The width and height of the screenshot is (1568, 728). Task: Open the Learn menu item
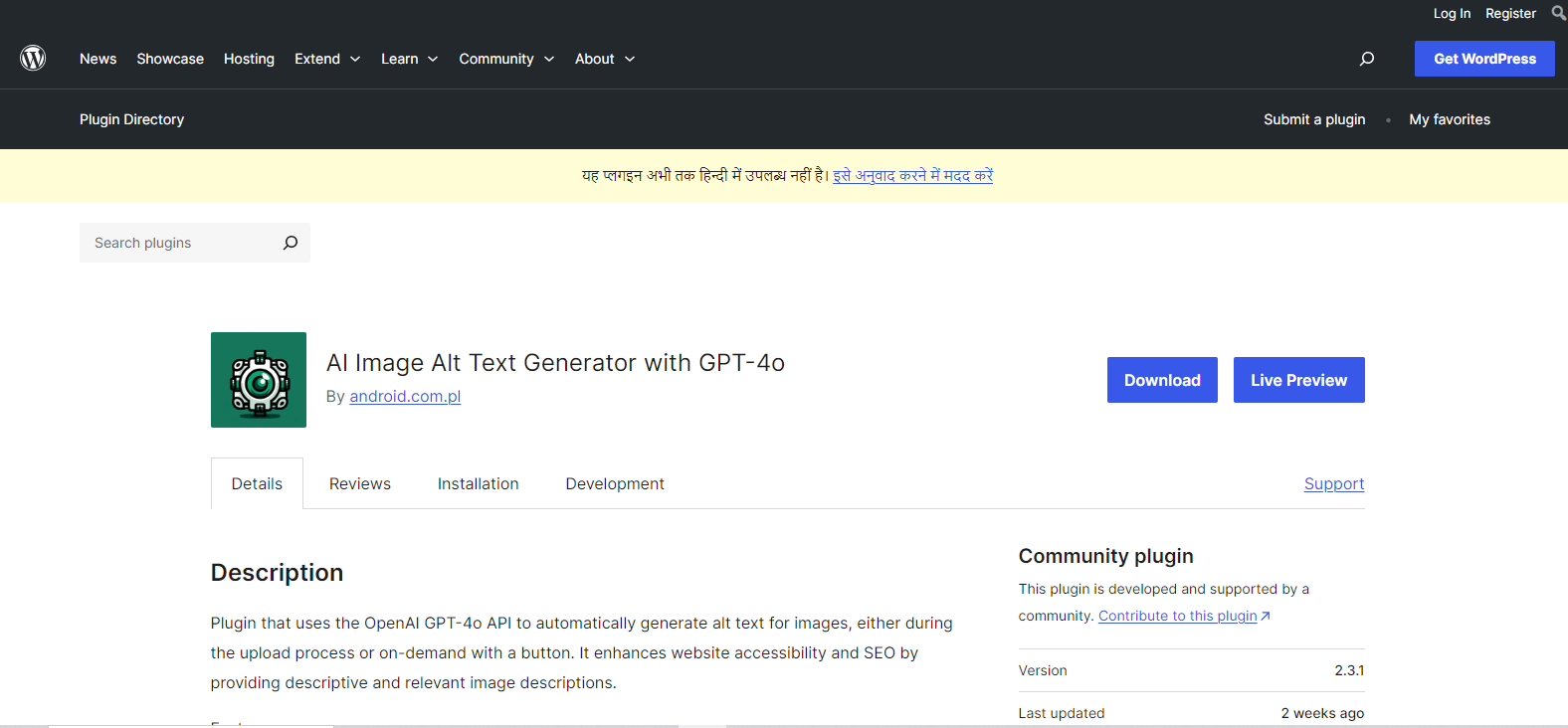point(399,59)
